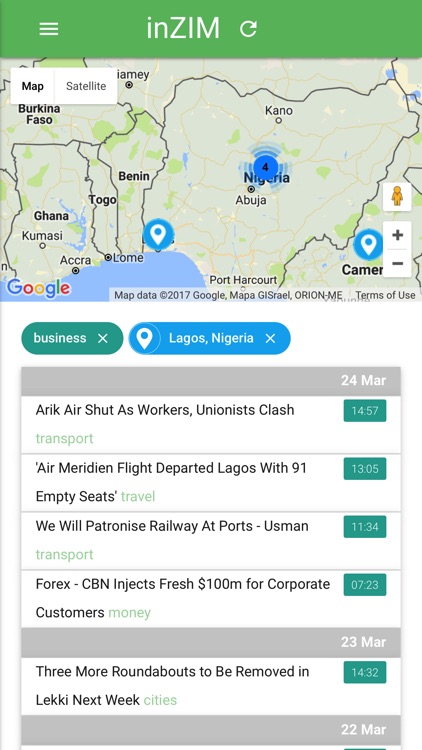The width and height of the screenshot is (422, 750).
Task: Click the Google logo on the map
Action: tap(38, 288)
